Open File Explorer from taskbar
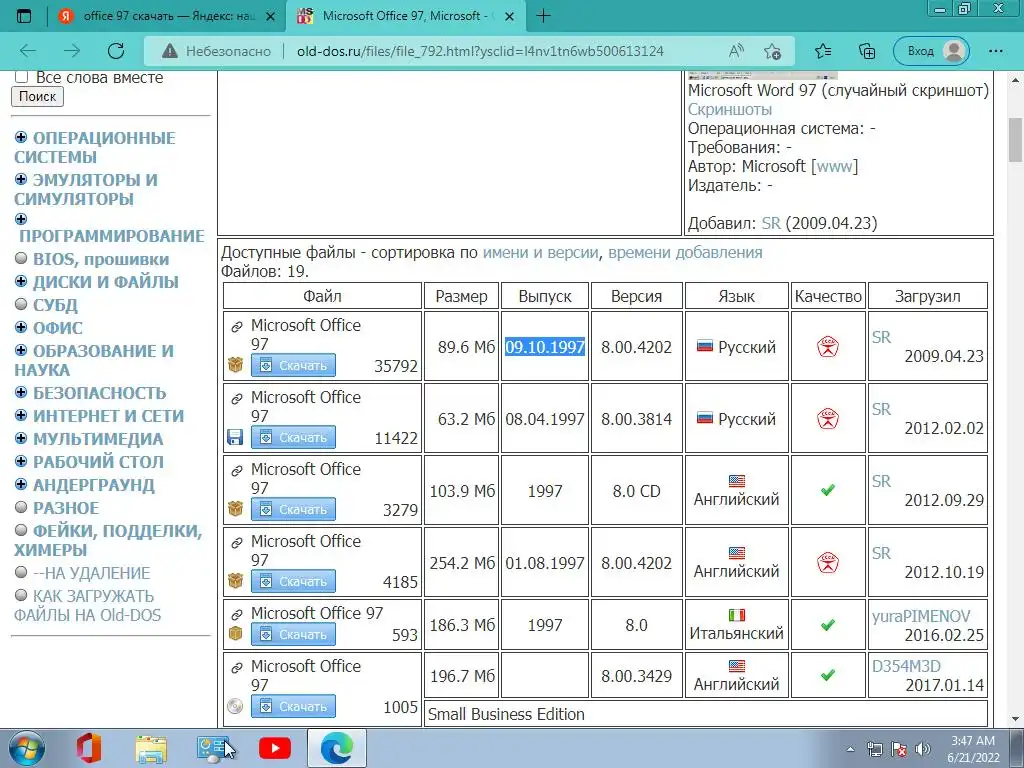This screenshot has height=768, width=1024. coord(151,749)
